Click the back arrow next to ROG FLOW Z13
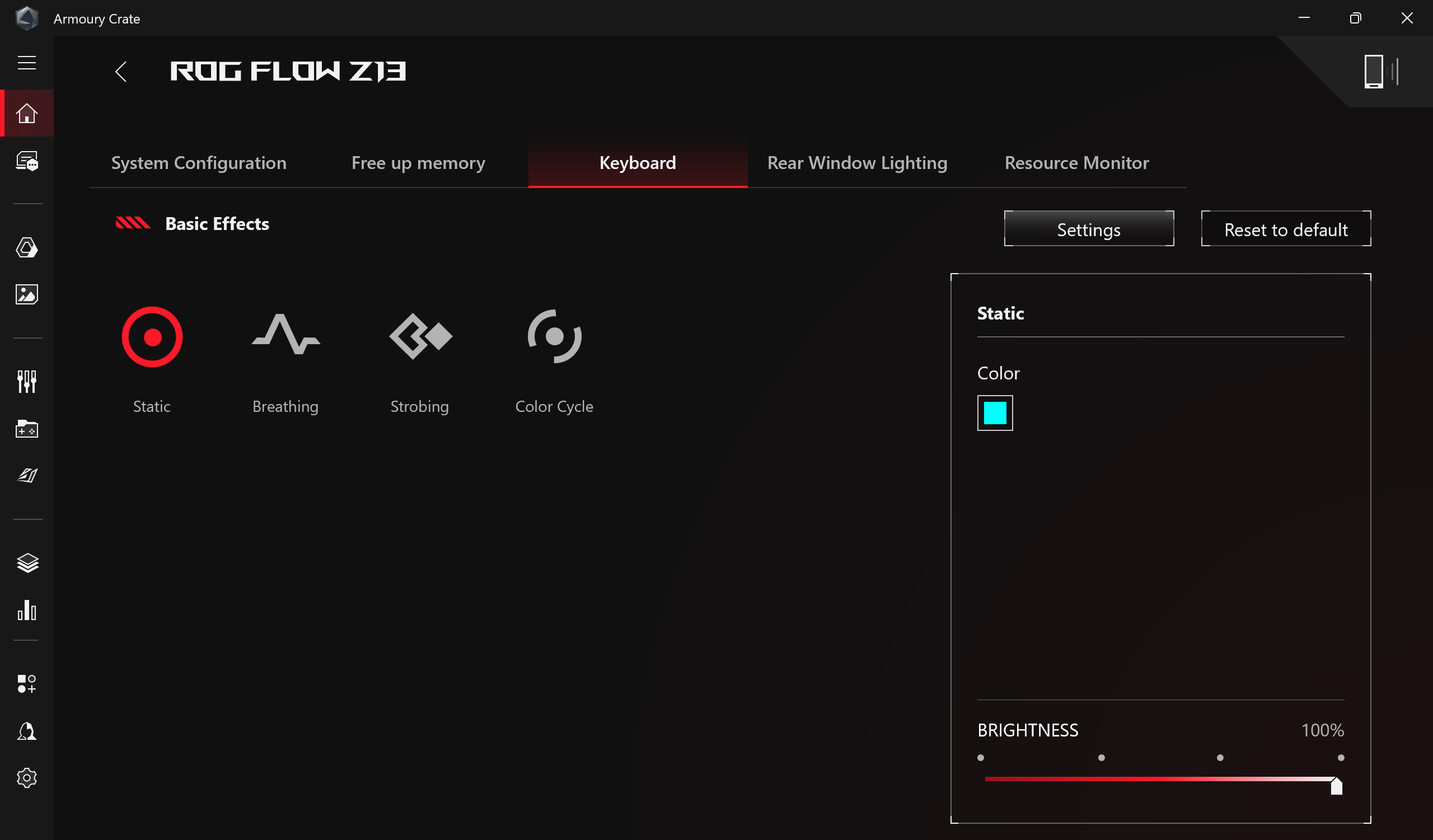1433x840 pixels. (x=120, y=72)
